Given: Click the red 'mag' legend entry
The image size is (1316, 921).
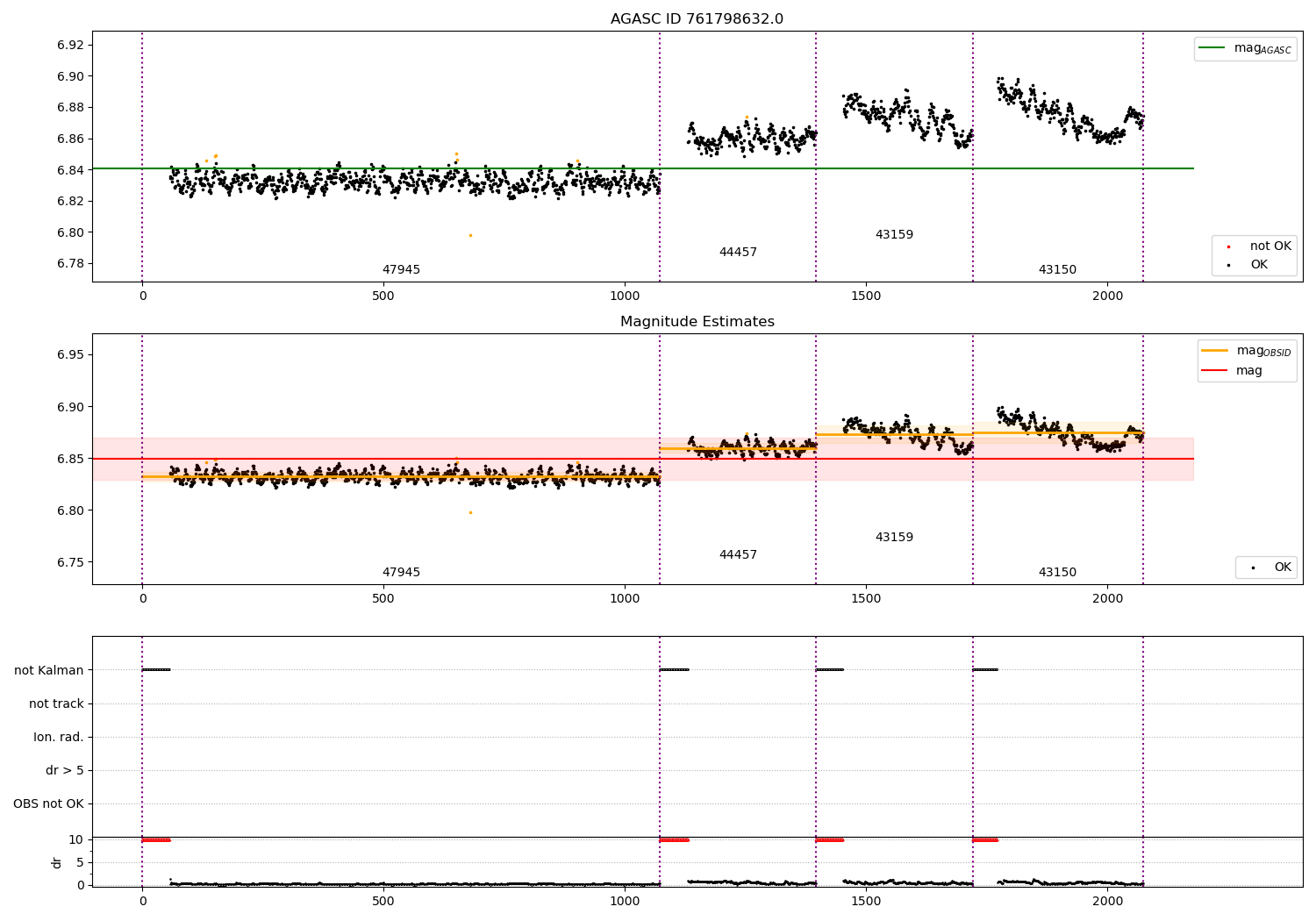Looking at the screenshot, I should click(1233, 371).
